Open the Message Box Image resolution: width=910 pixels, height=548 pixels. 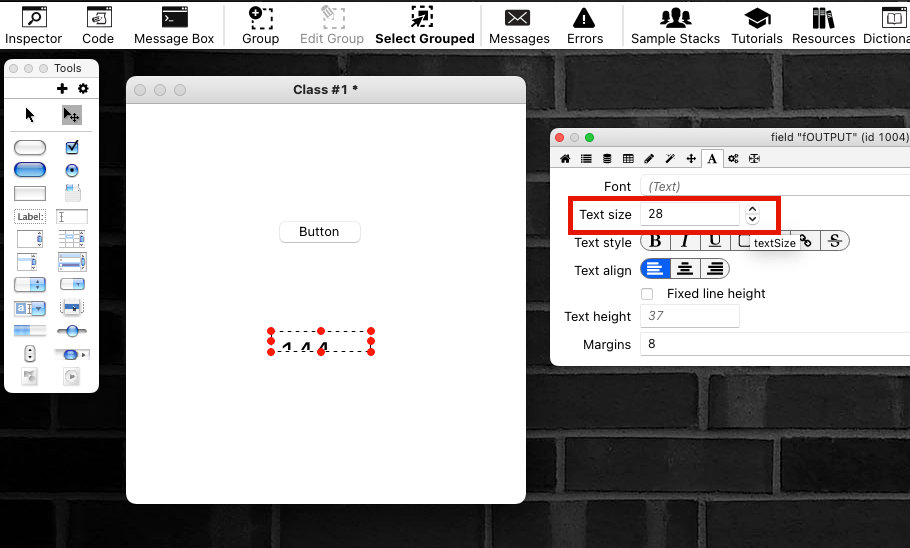click(x=174, y=26)
